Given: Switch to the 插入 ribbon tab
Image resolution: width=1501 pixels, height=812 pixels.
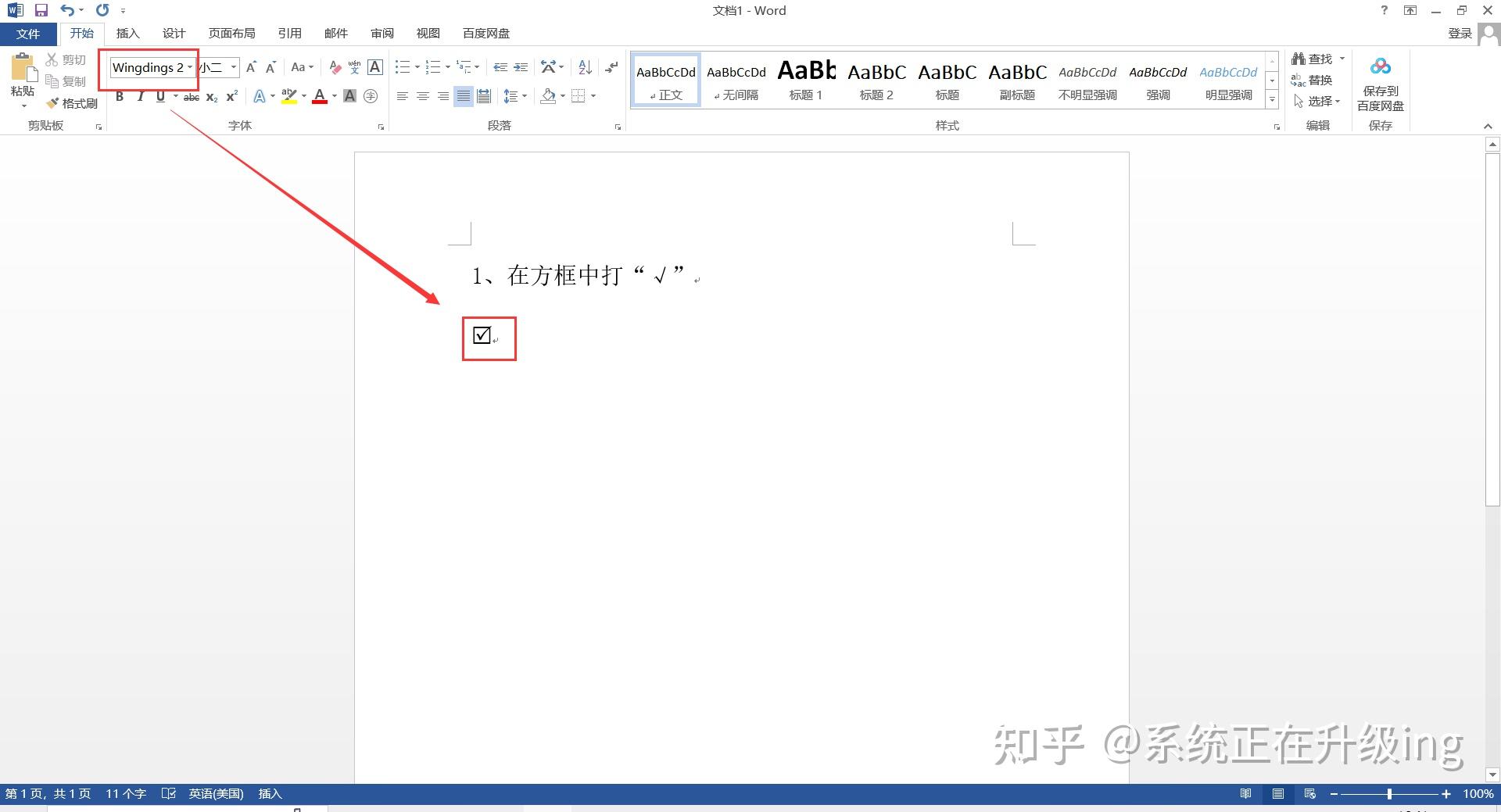Looking at the screenshot, I should click(127, 33).
